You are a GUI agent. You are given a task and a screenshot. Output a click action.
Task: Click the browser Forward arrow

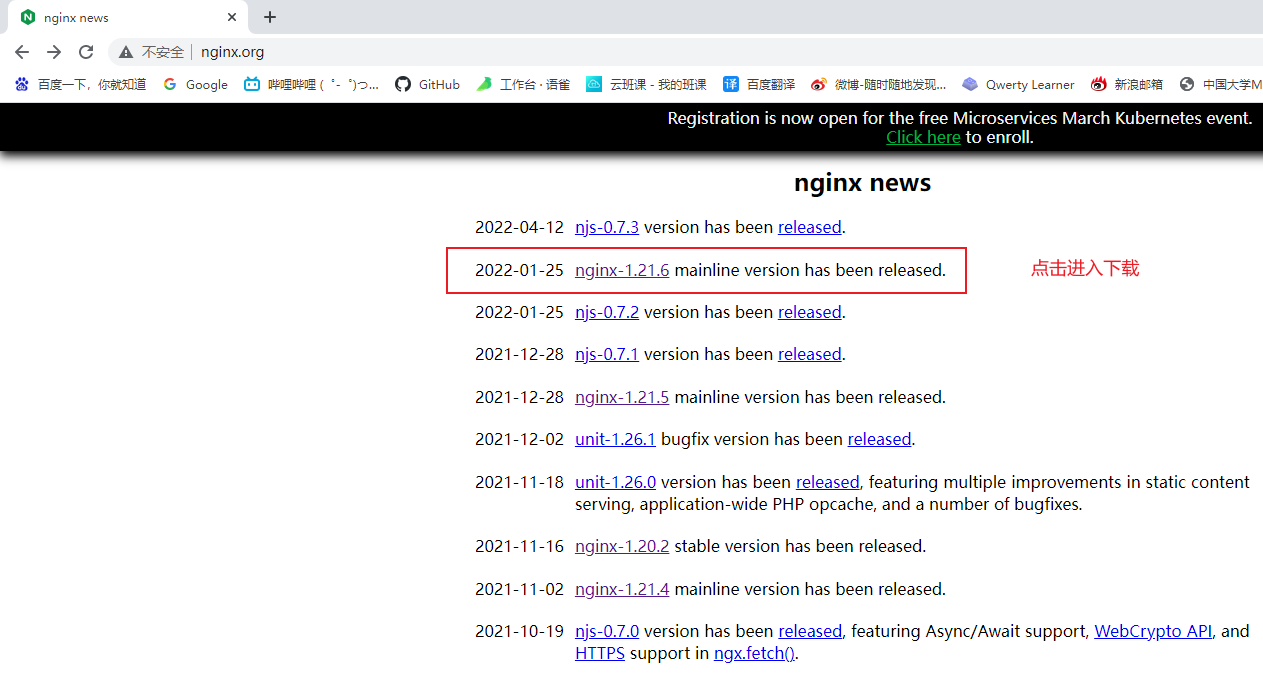coord(54,52)
